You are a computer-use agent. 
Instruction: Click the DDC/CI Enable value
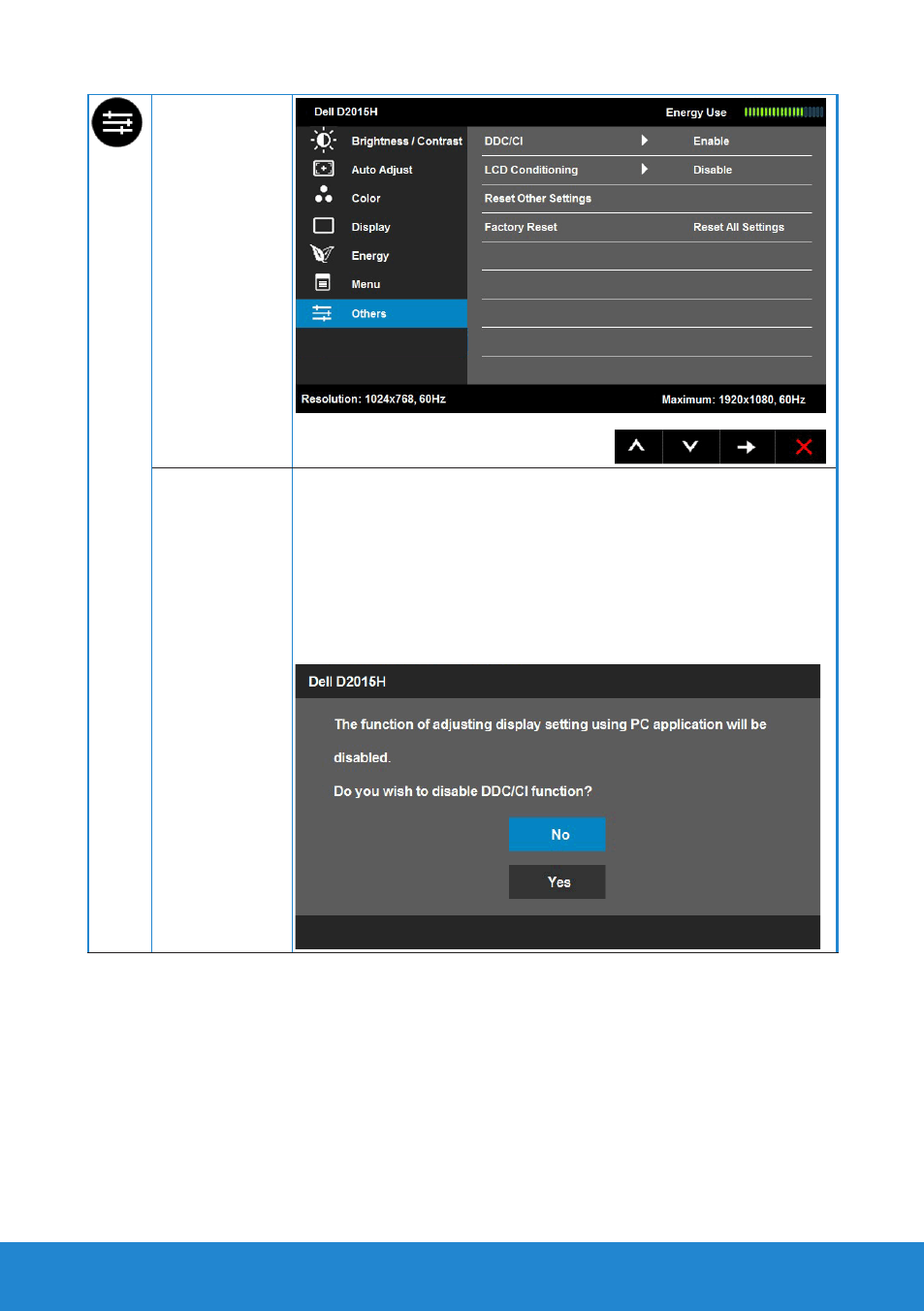711,142
